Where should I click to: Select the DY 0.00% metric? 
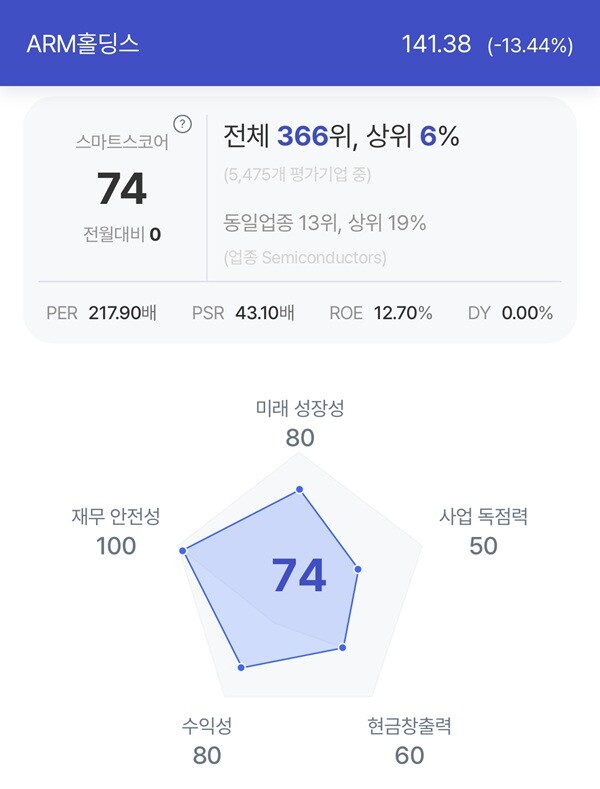pyautogui.click(x=510, y=313)
